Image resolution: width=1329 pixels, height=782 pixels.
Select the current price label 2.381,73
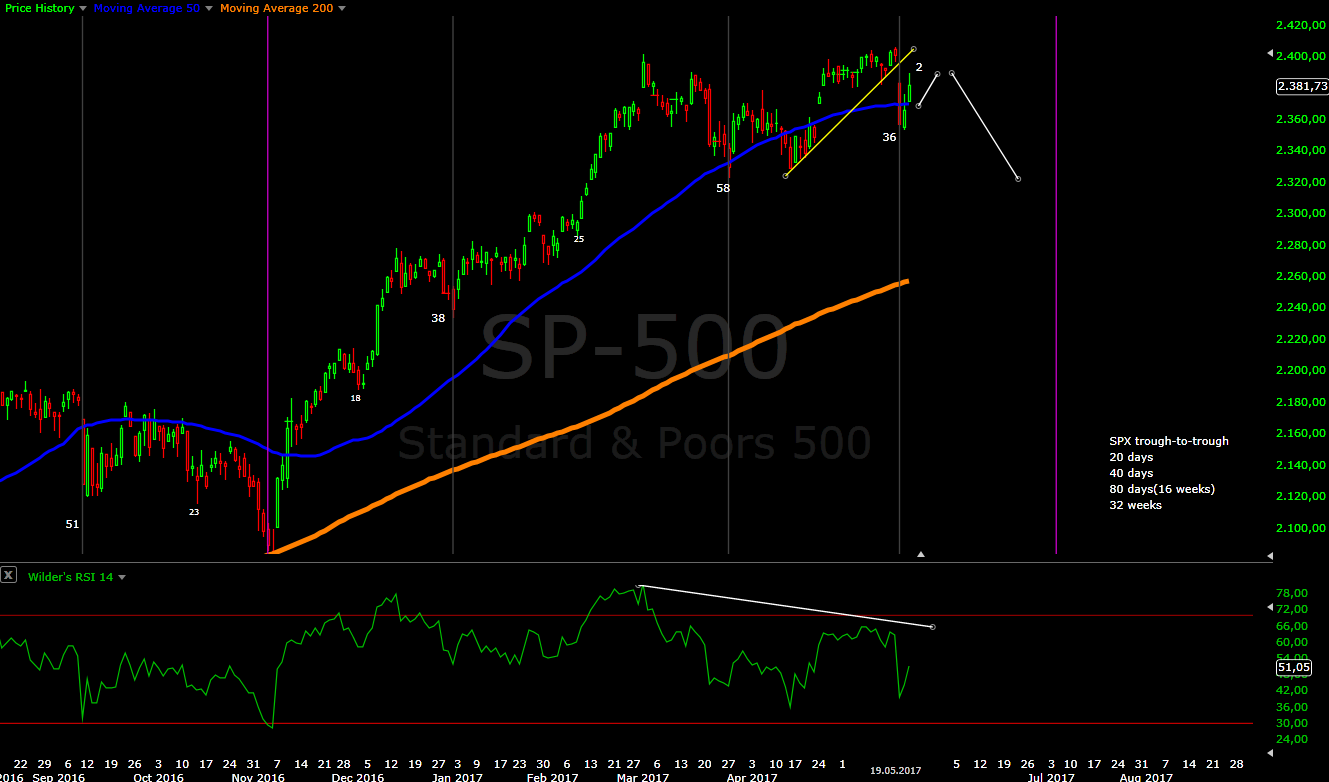1301,86
